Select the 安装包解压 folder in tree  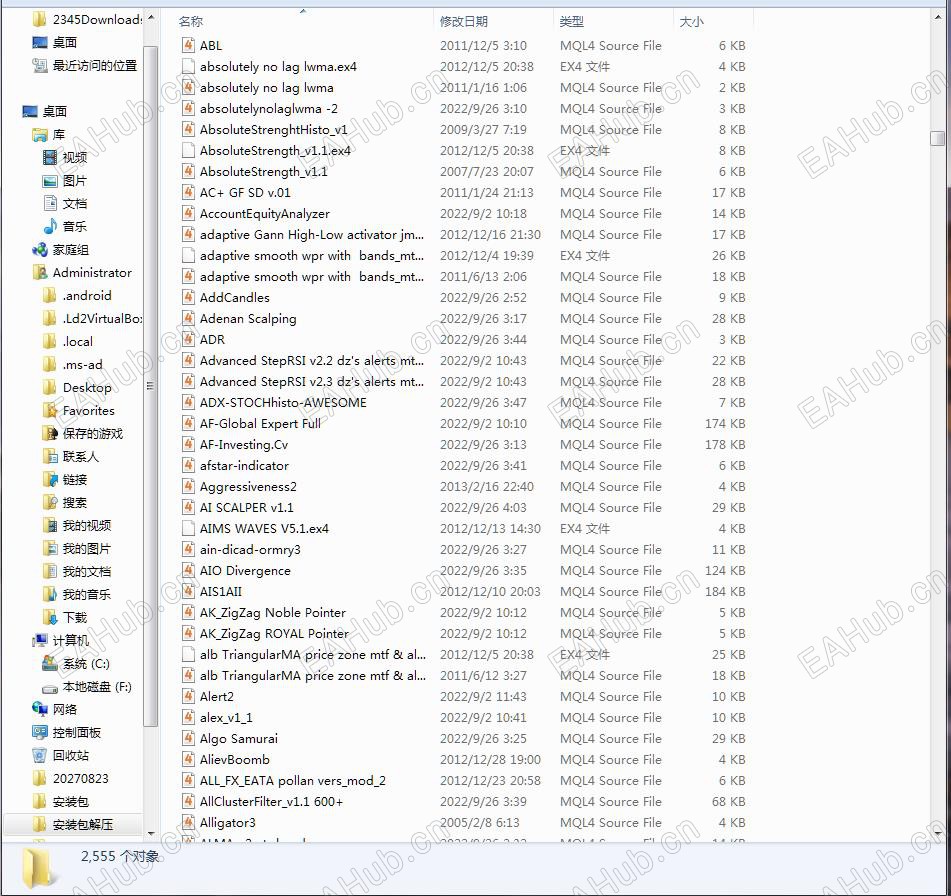(73, 824)
